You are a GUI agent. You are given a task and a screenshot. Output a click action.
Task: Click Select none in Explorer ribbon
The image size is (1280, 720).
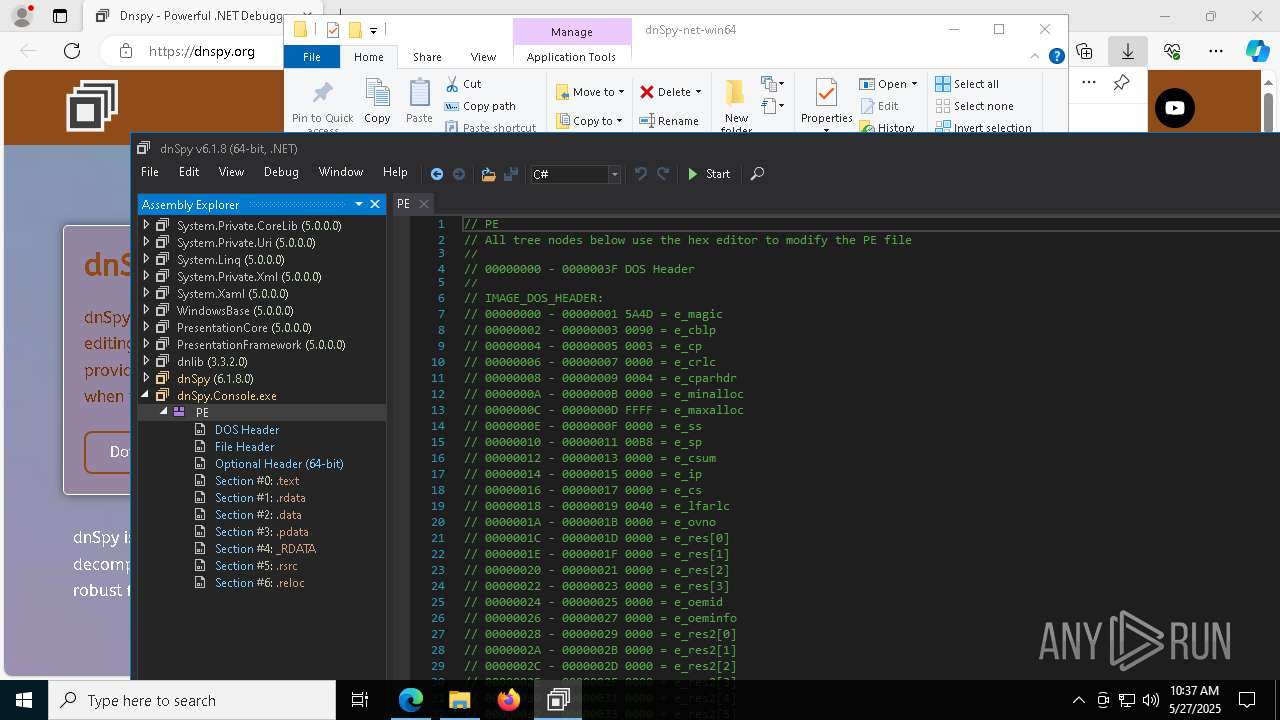(x=974, y=106)
